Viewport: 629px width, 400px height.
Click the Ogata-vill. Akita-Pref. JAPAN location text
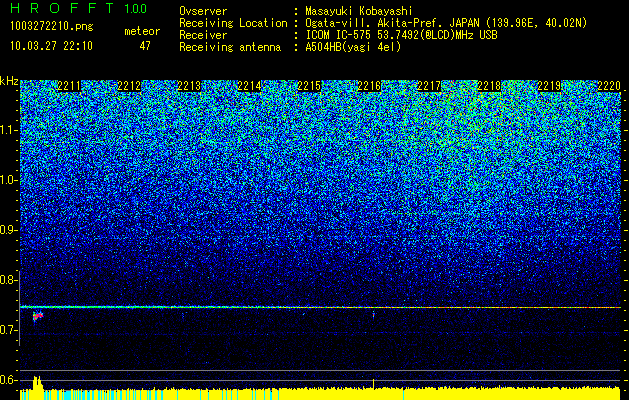446,23
